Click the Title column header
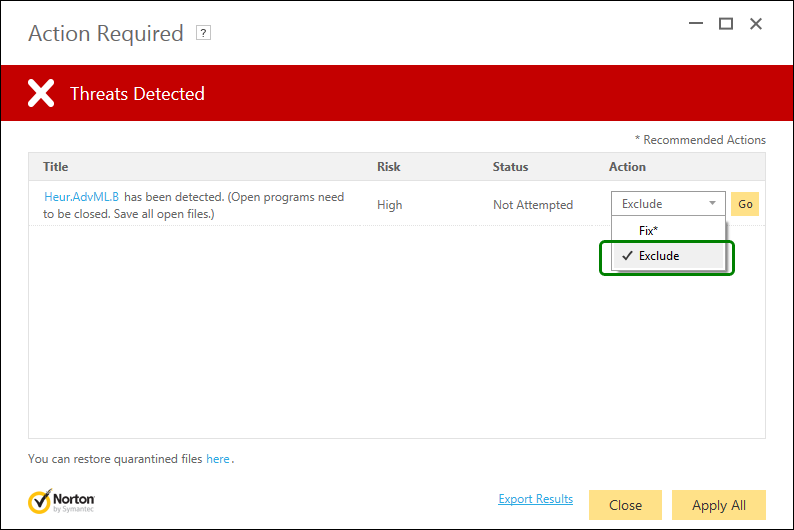The image size is (794, 530). (55, 167)
